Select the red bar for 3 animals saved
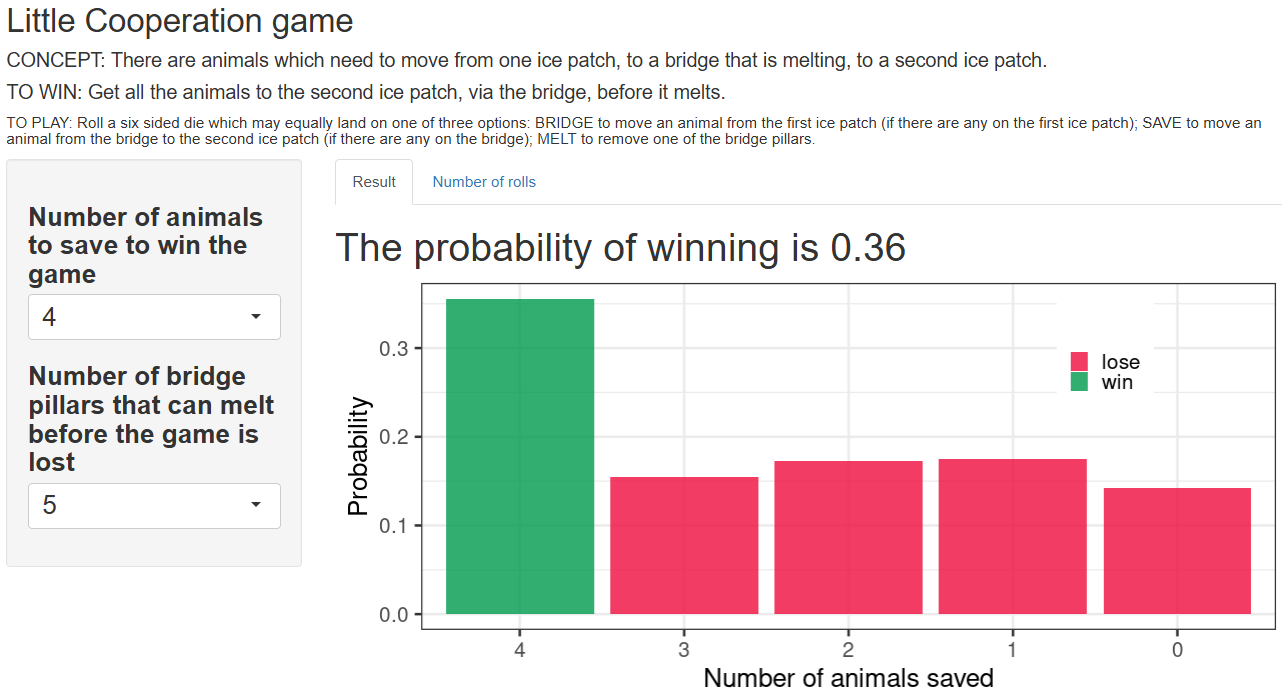This screenshot has height=694, width=1282. point(684,545)
